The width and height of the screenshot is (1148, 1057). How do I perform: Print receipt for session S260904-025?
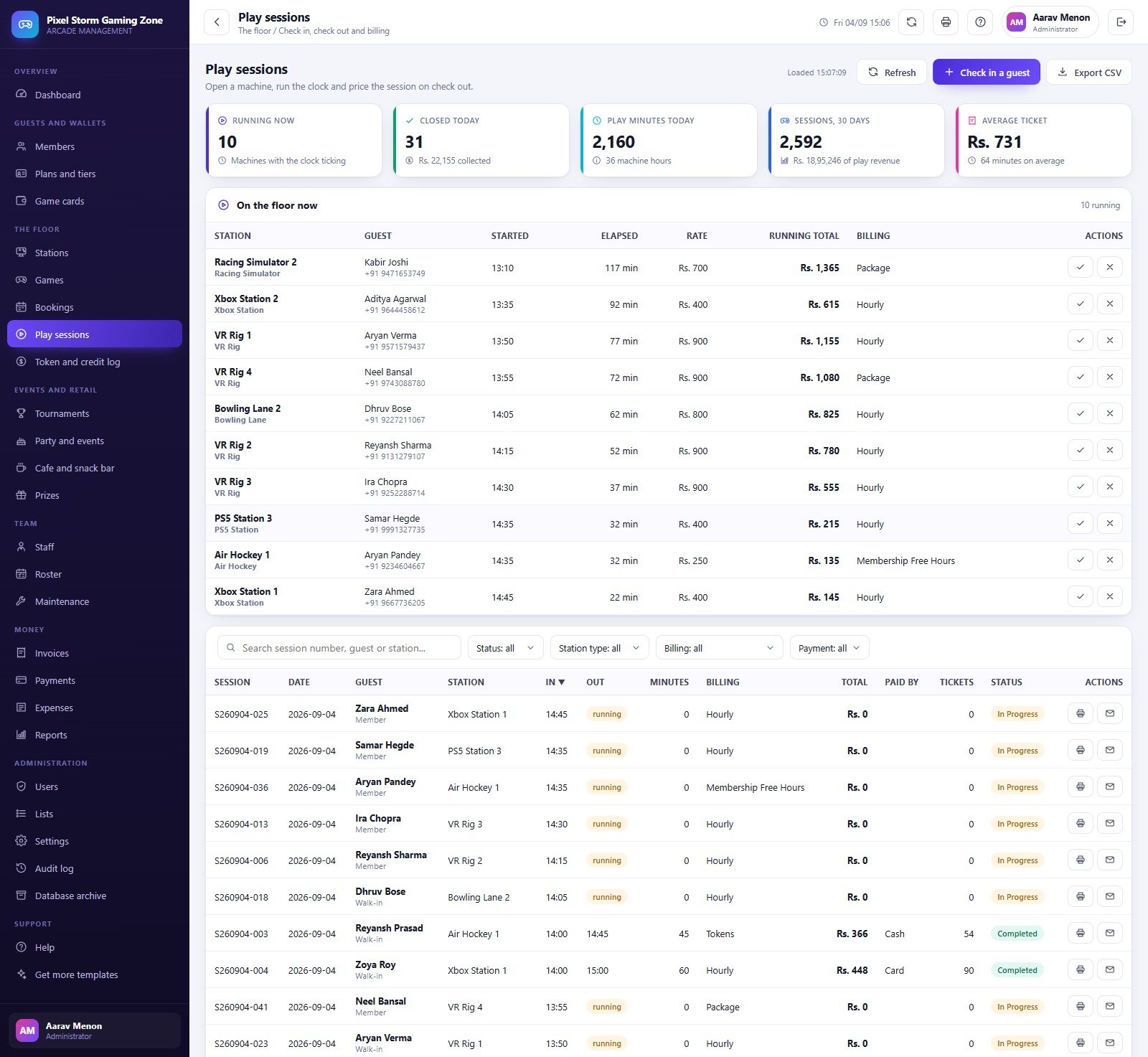click(x=1081, y=714)
